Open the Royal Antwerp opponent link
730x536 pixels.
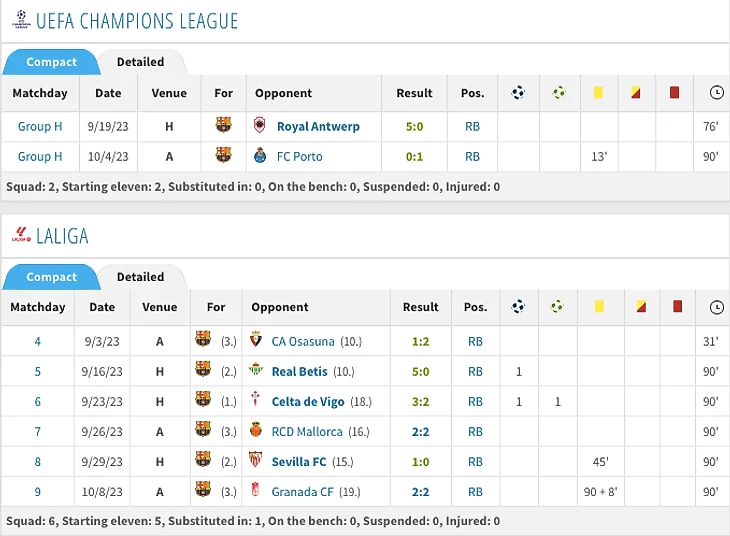click(x=318, y=127)
